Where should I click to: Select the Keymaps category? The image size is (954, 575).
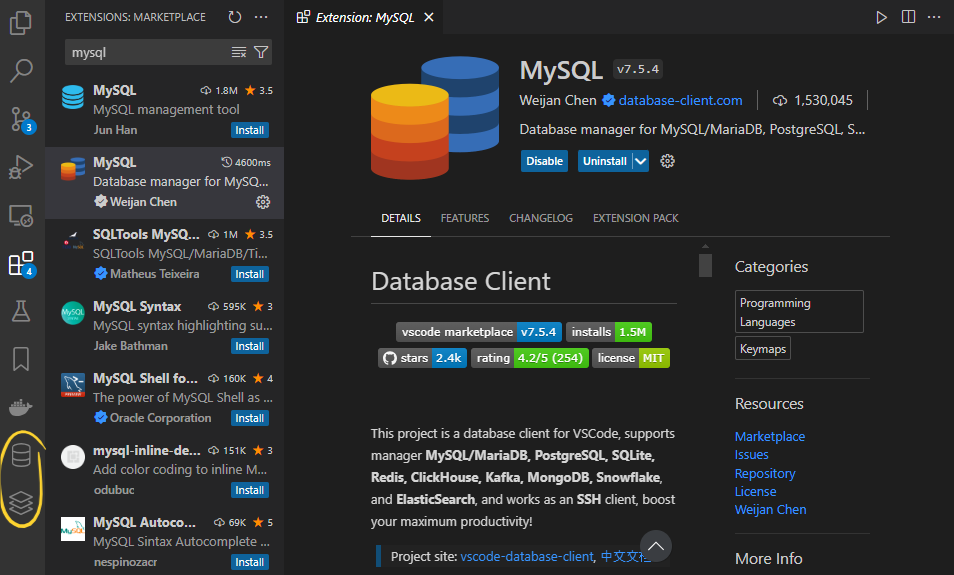coord(763,349)
